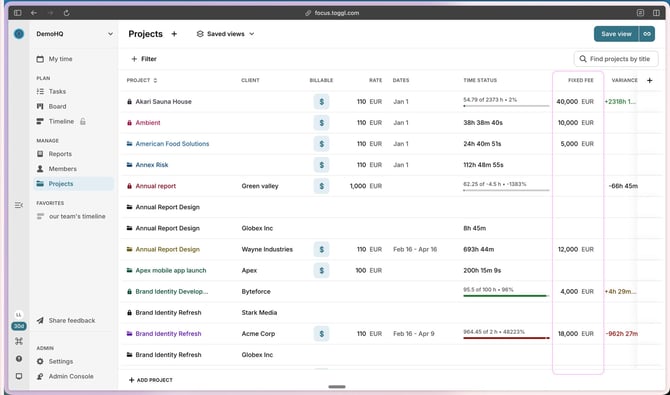
Task: Open the American Food Solutions project
Action: point(172,144)
